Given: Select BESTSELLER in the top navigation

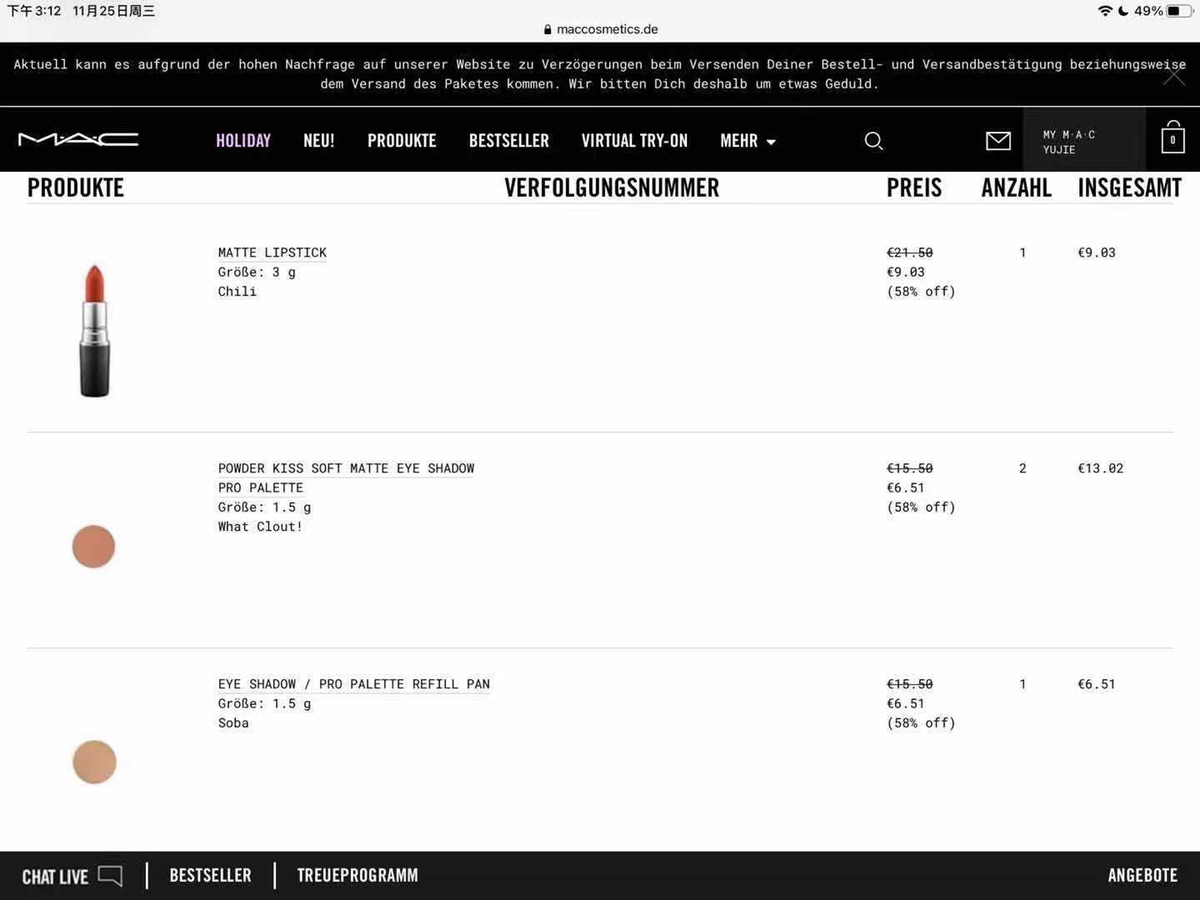Looking at the screenshot, I should (509, 141).
